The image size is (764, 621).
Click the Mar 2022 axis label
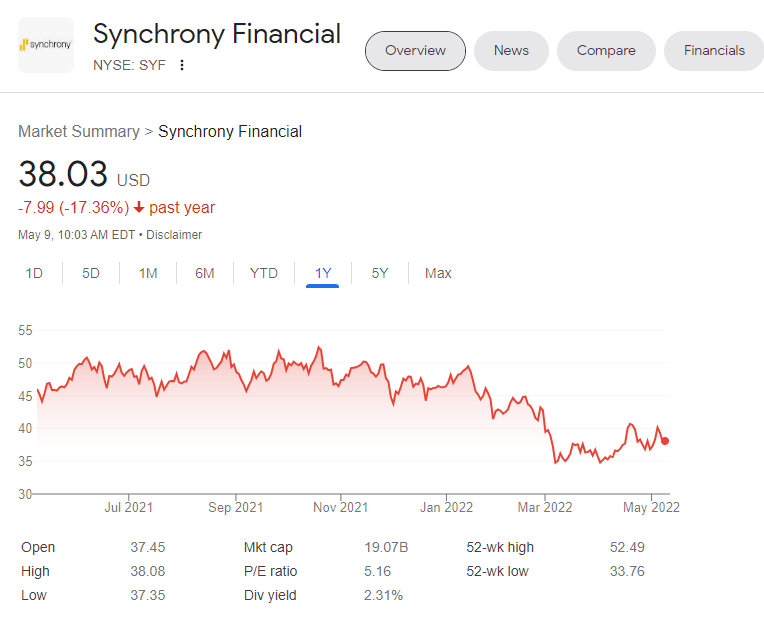(x=545, y=508)
